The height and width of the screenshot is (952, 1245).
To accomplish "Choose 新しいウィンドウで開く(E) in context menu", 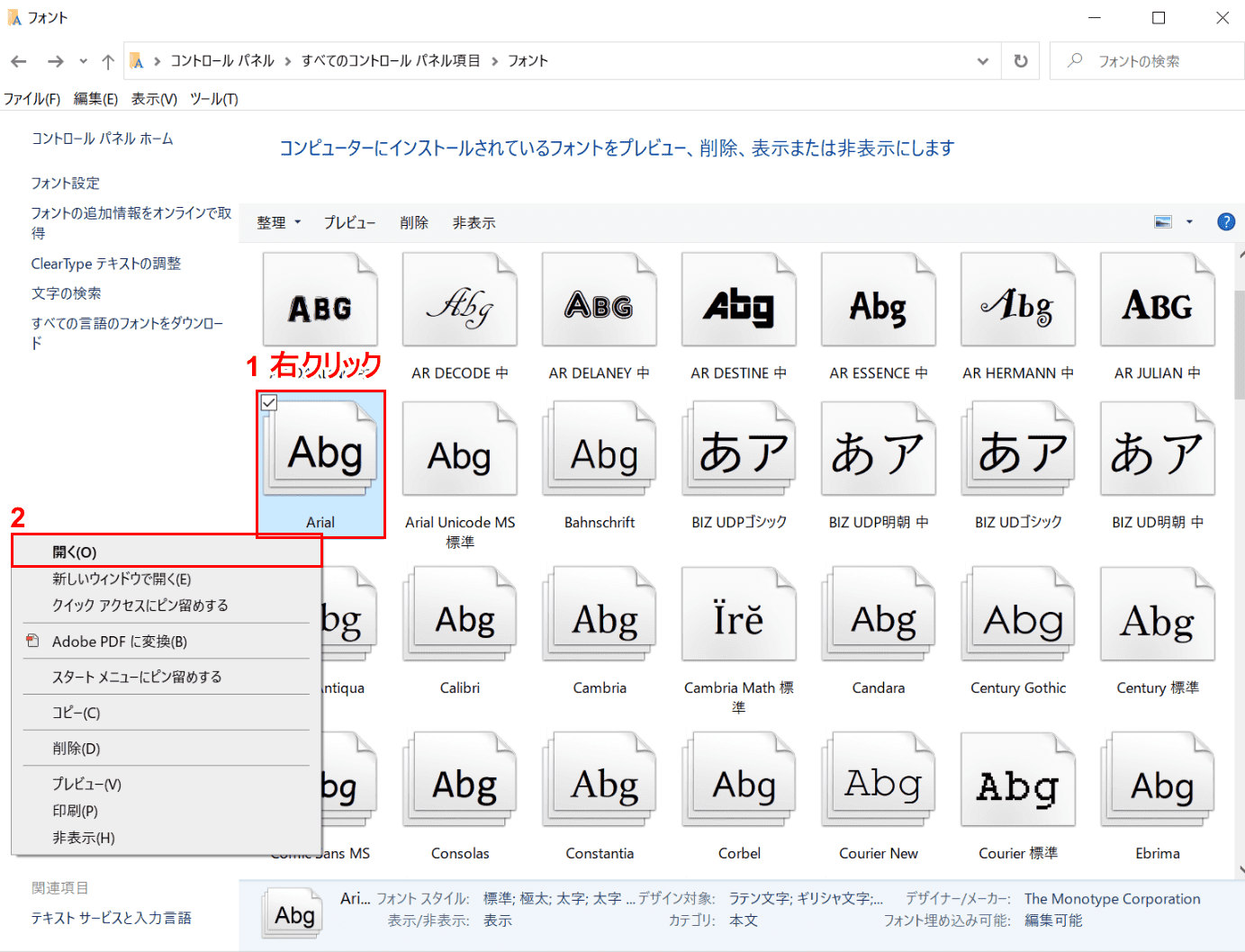I will click(167, 579).
